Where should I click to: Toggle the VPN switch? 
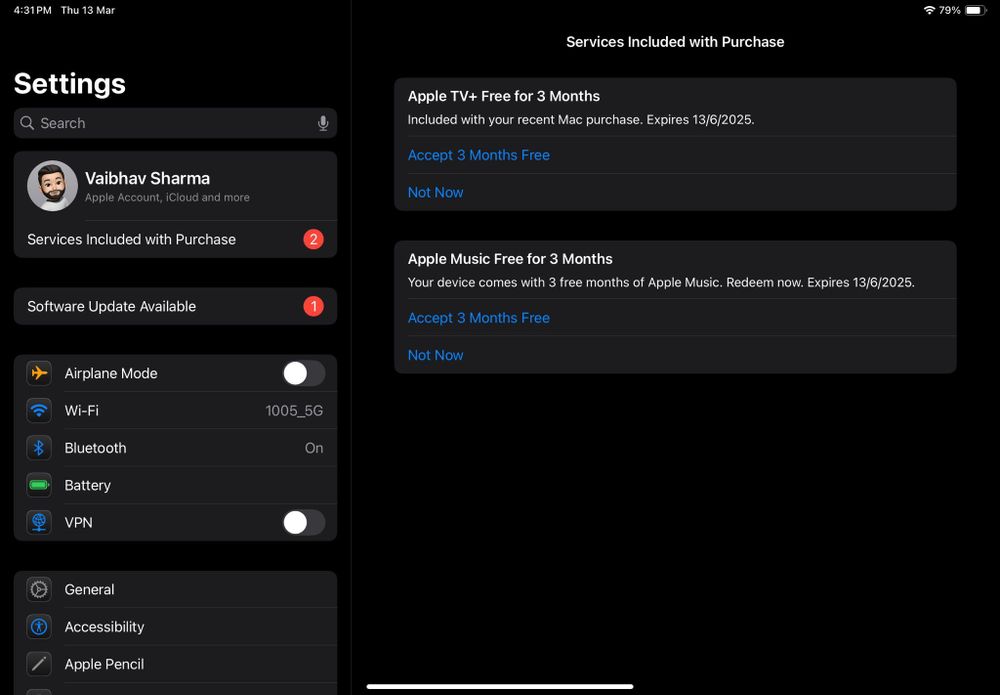coord(304,522)
